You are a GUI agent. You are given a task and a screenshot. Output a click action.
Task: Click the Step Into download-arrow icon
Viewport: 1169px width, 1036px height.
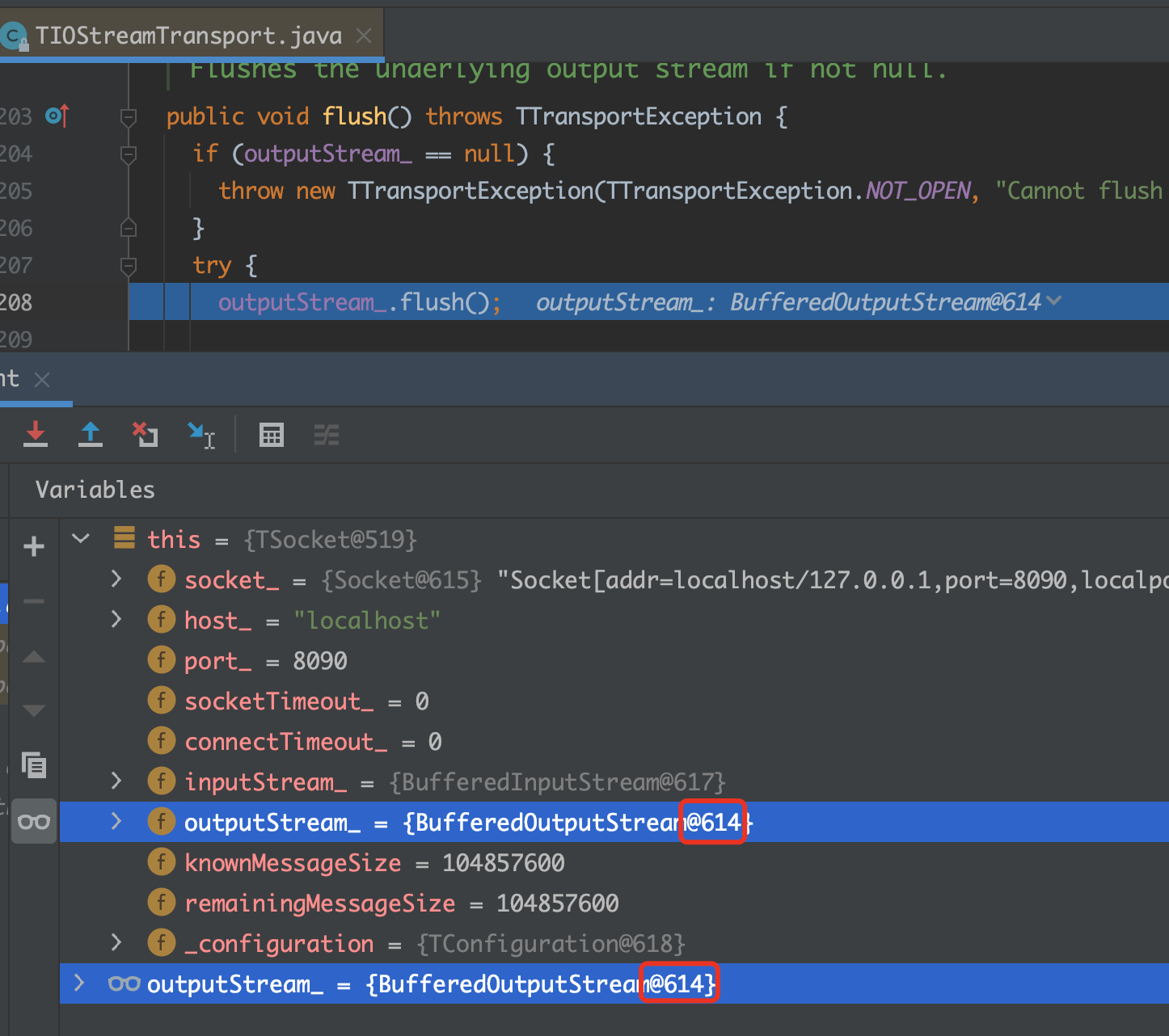tap(36, 434)
